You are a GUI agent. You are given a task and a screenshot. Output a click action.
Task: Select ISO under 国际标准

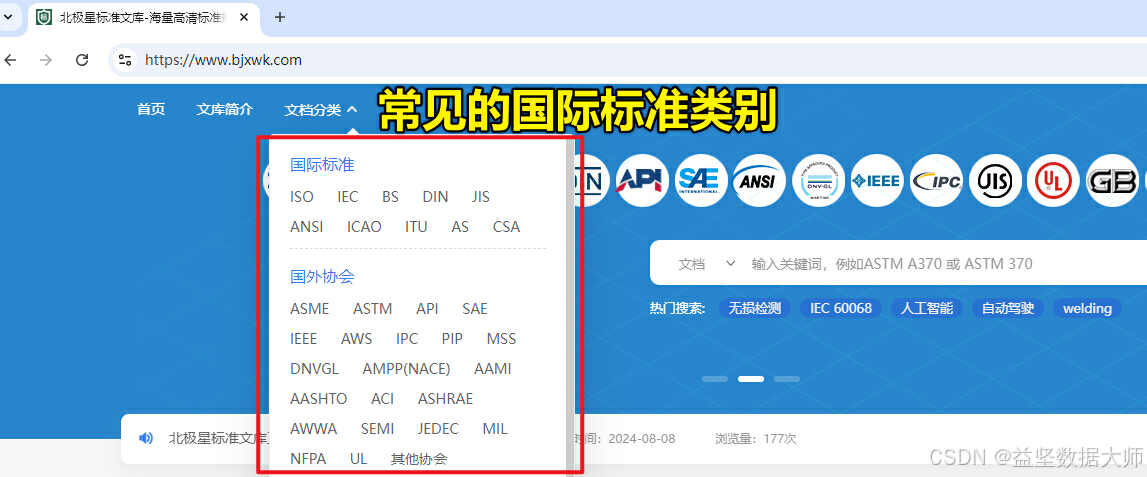(x=301, y=197)
